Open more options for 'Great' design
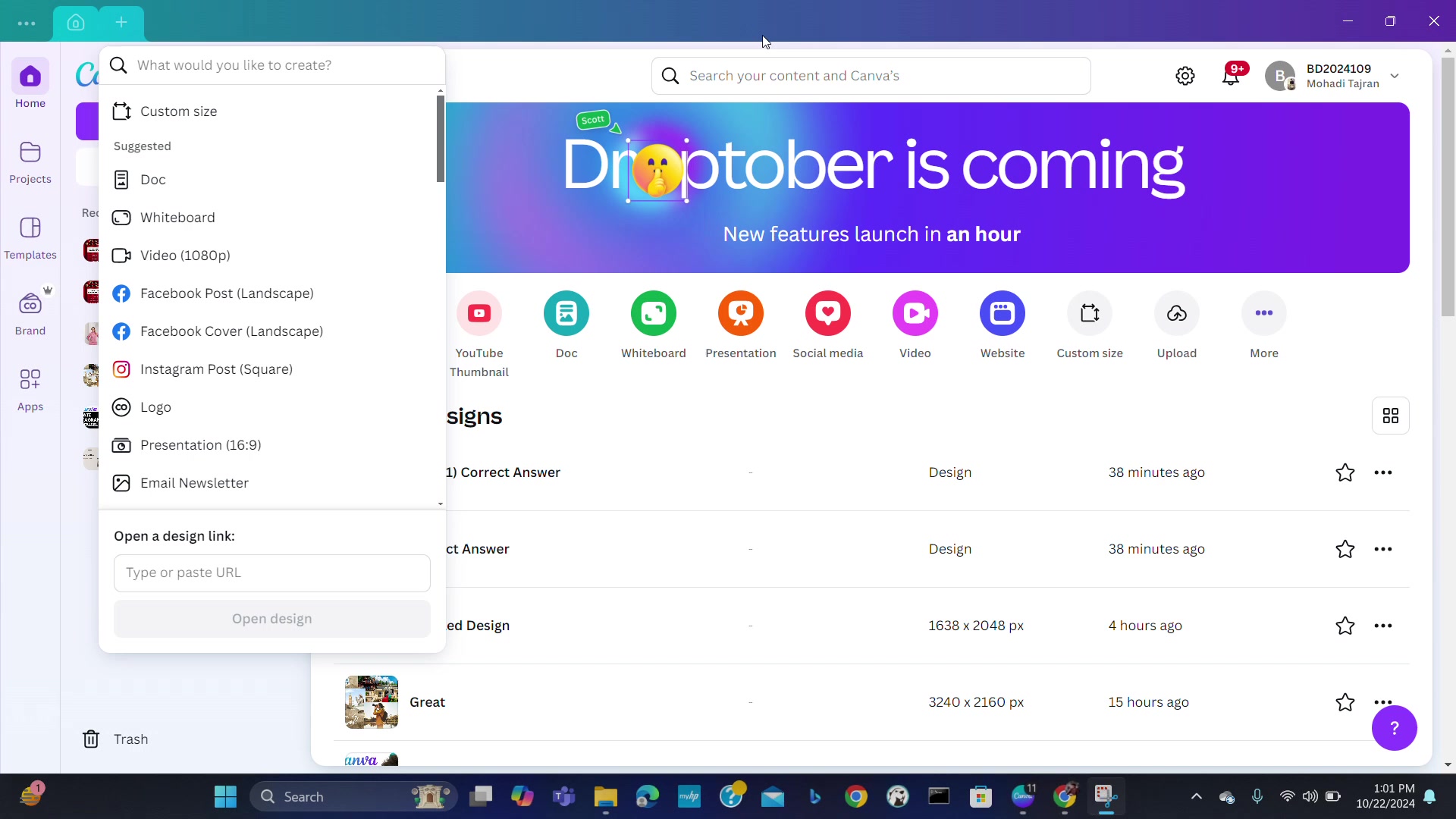1456x819 pixels. pyautogui.click(x=1383, y=702)
